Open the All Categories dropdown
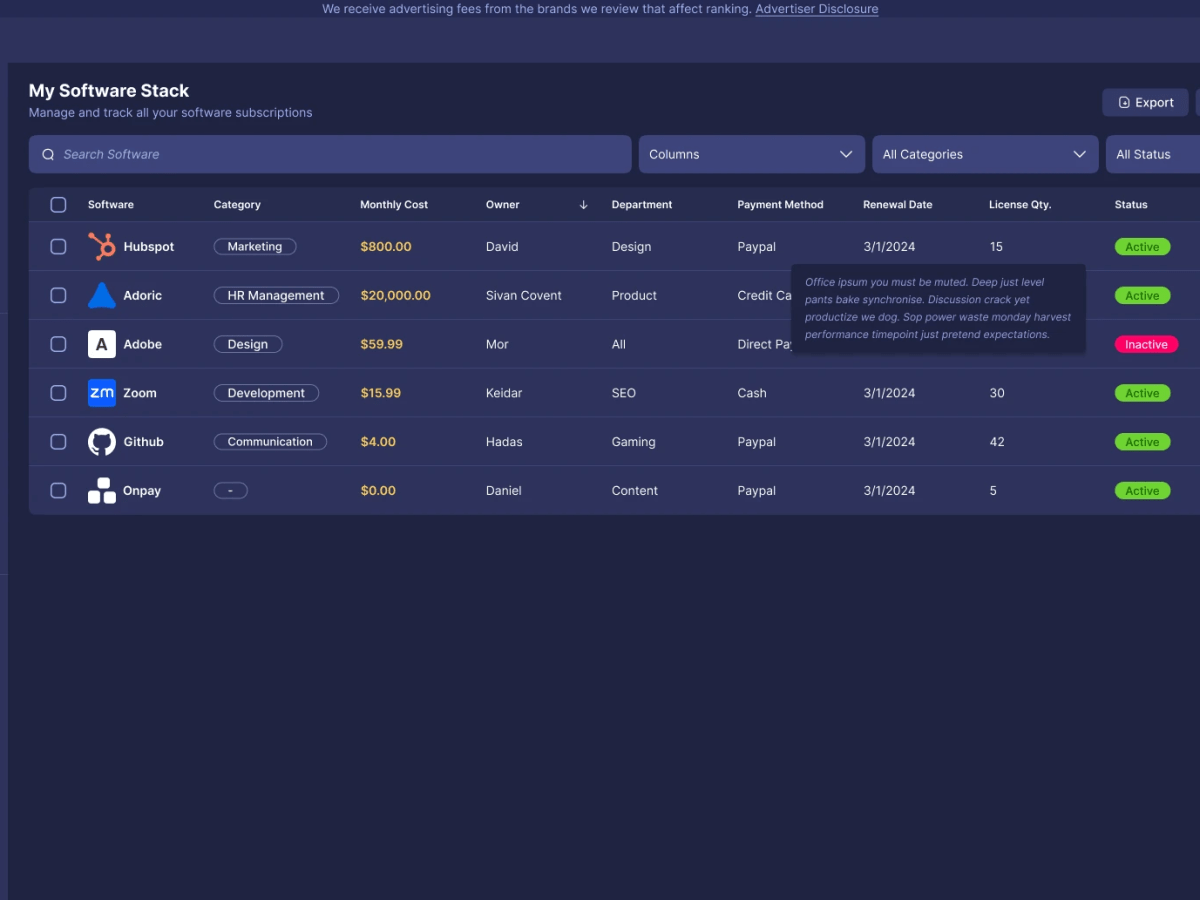This screenshot has width=1200, height=900. (x=985, y=154)
